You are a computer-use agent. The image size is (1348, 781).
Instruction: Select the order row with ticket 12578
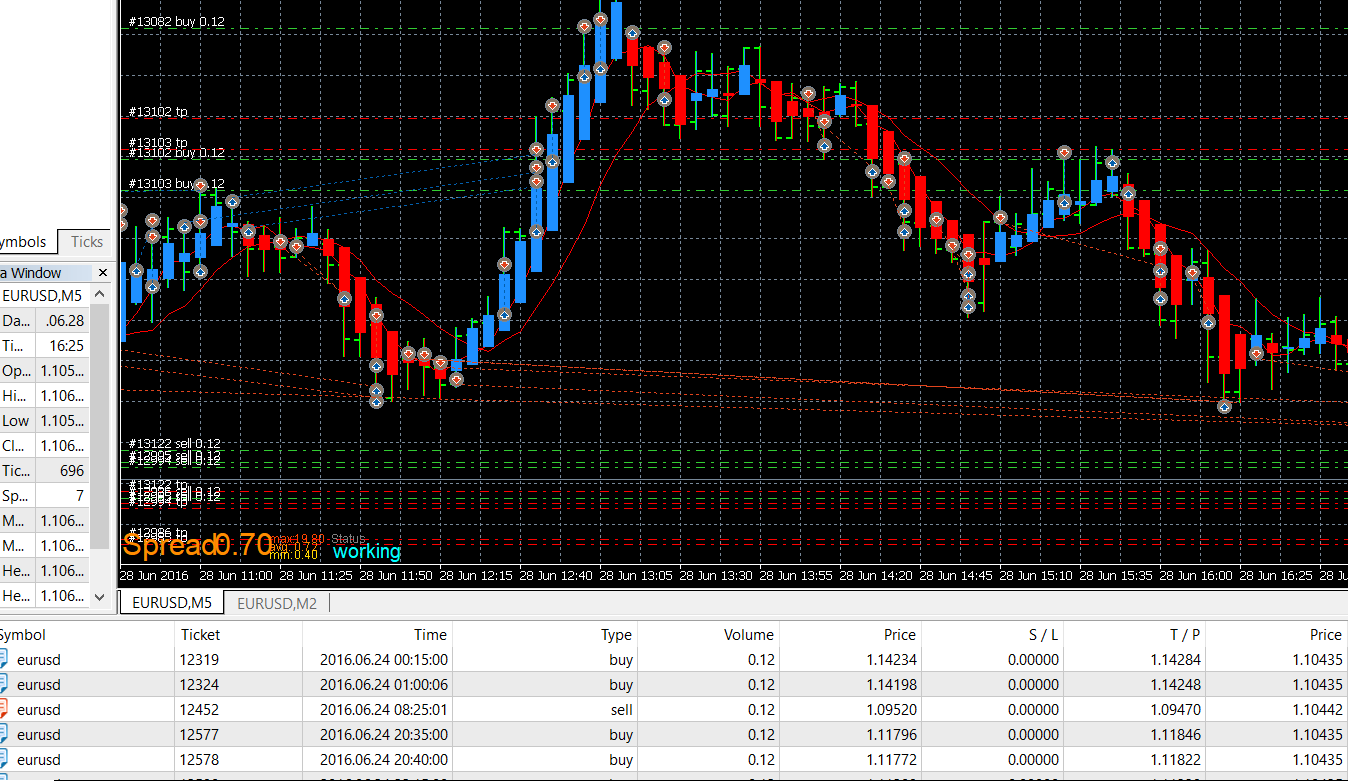click(674, 760)
